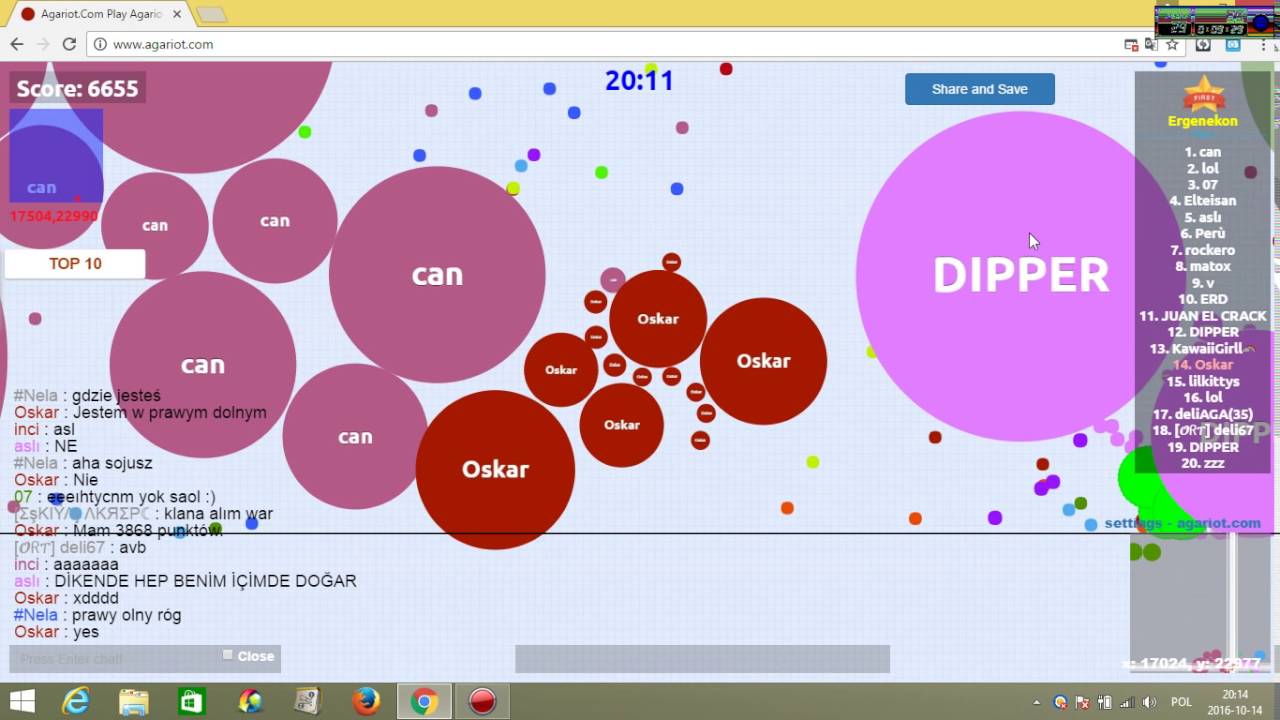1280x720 pixels.
Task: Click 11. JUAN EL CRACK in the leaderboard
Action: (x=1203, y=316)
